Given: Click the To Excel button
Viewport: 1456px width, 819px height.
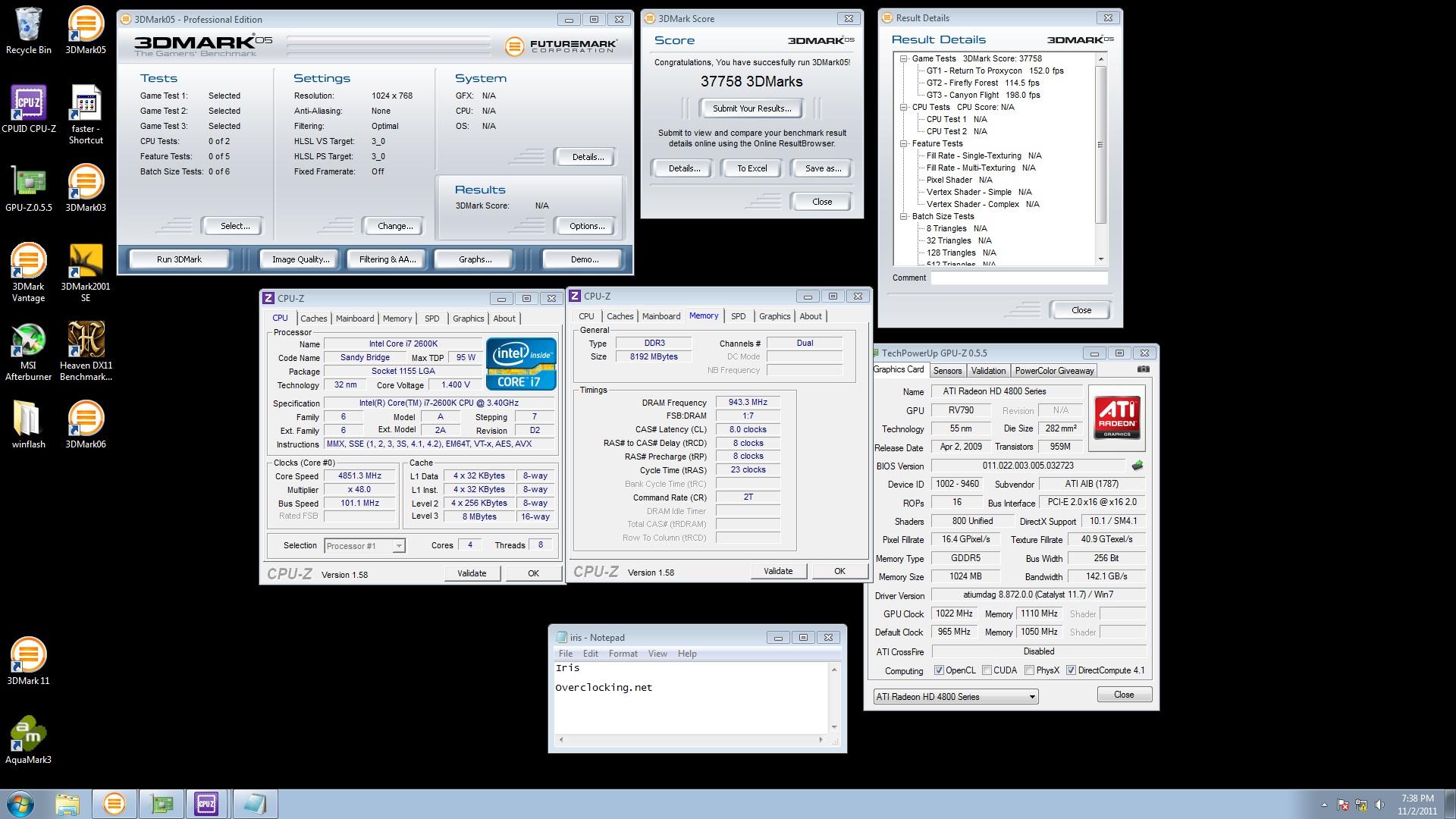Looking at the screenshot, I should pyautogui.click(x=752, y=168).
